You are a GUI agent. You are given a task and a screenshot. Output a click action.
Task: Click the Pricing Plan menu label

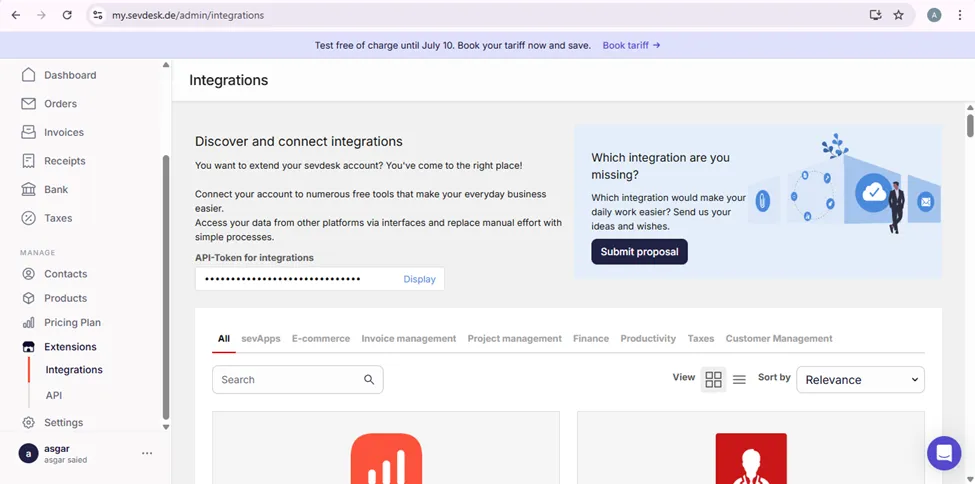tap(72, 322)
